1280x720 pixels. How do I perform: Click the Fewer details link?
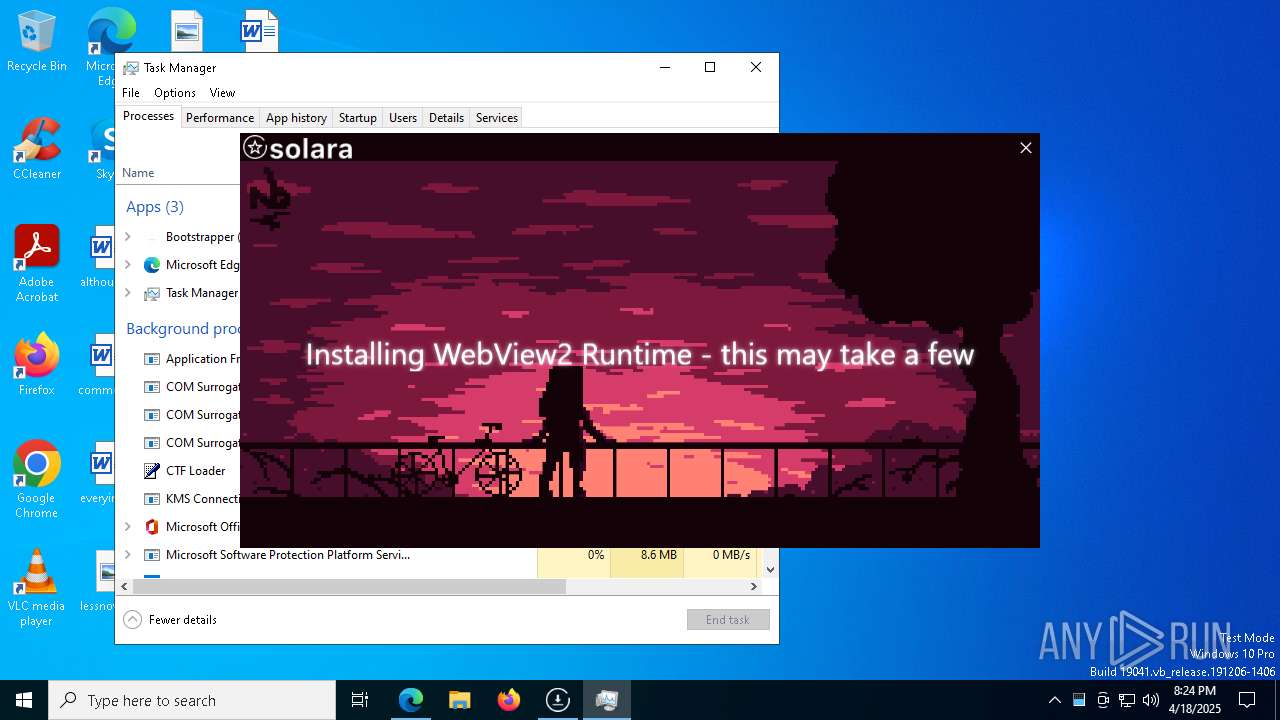pyautogui.click(x=183, y=620)
